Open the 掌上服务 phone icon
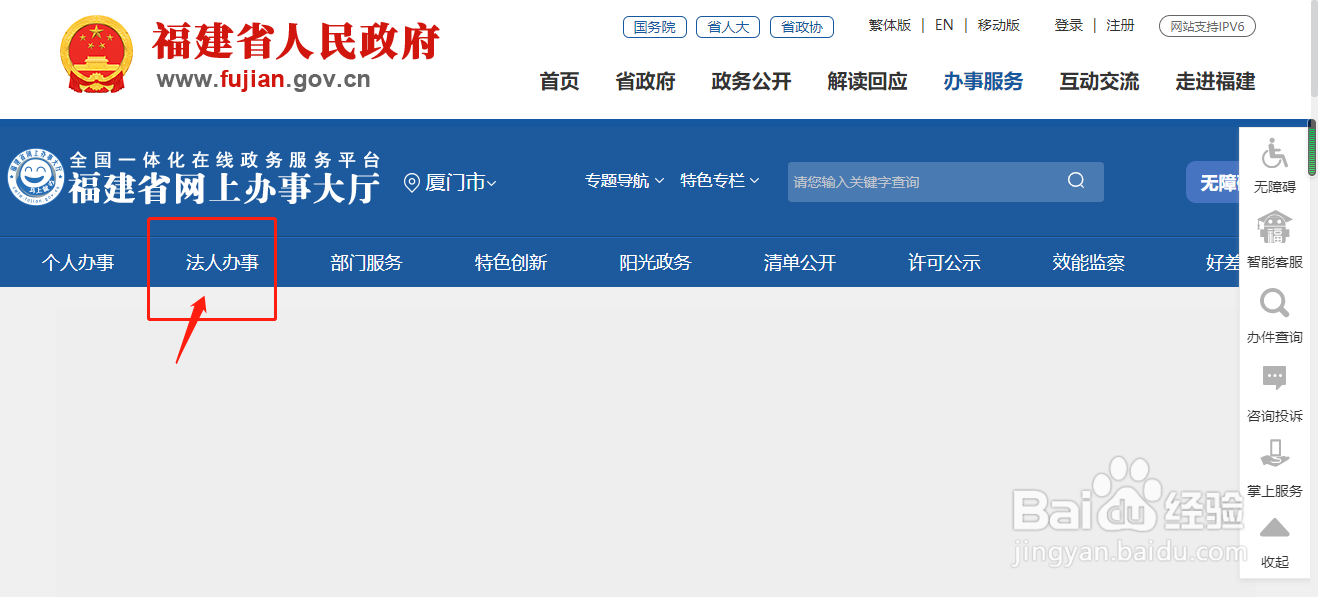The width and height of the screenshot is (1318, 597). click(1274, 453)
